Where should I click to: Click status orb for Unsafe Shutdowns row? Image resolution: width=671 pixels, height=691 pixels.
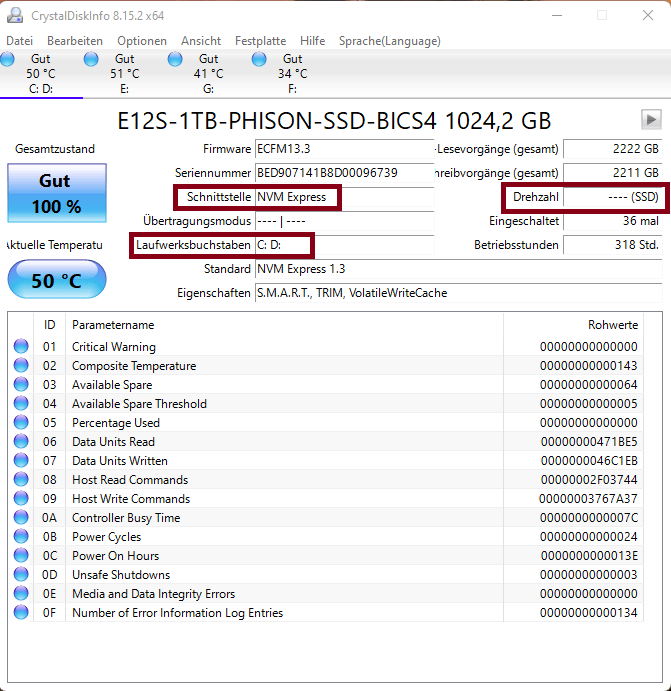[x=21, y=574]
